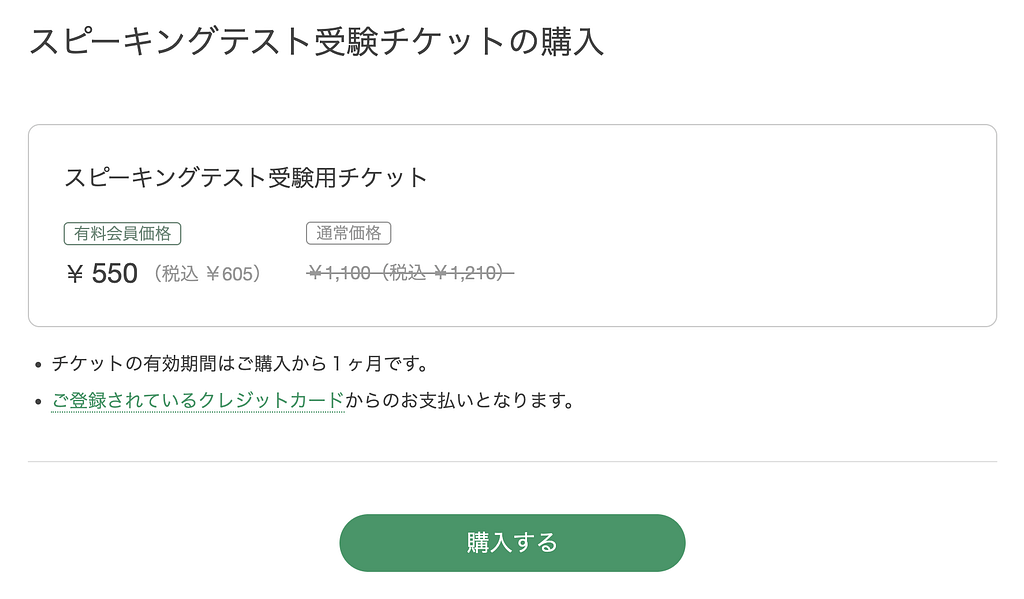This screenshot has height=599, width=1024.
Task: Click the green underlined credit card text
Action: pyautogui.click(x=198, y=401)
